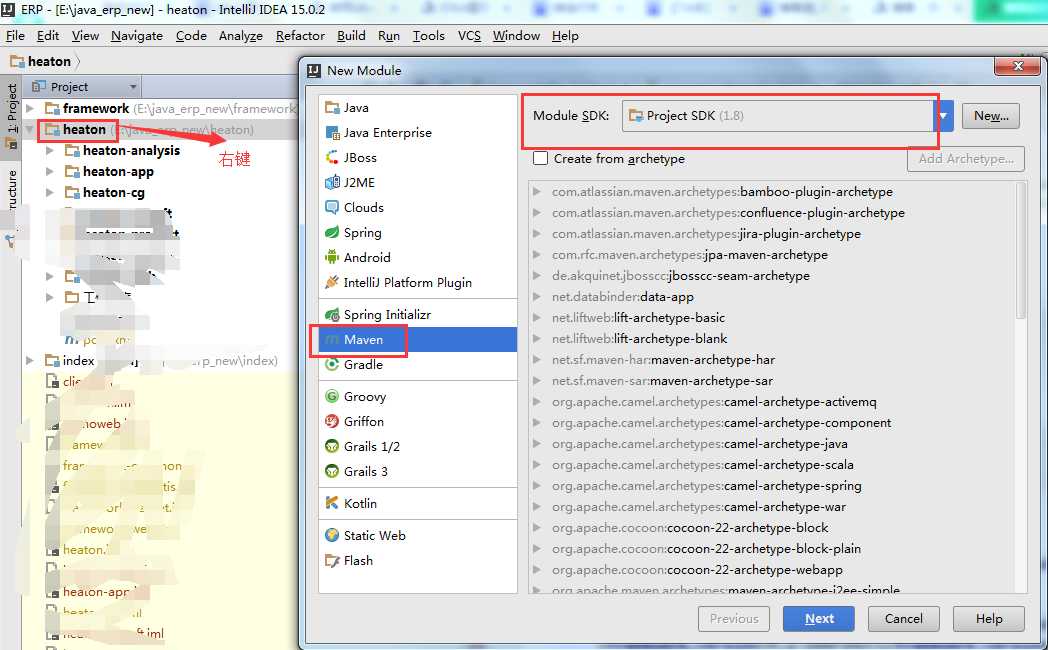Click the Previous button
This screenshot has width=1048, height=650.
pyautogui.click(x=734, y=619)
